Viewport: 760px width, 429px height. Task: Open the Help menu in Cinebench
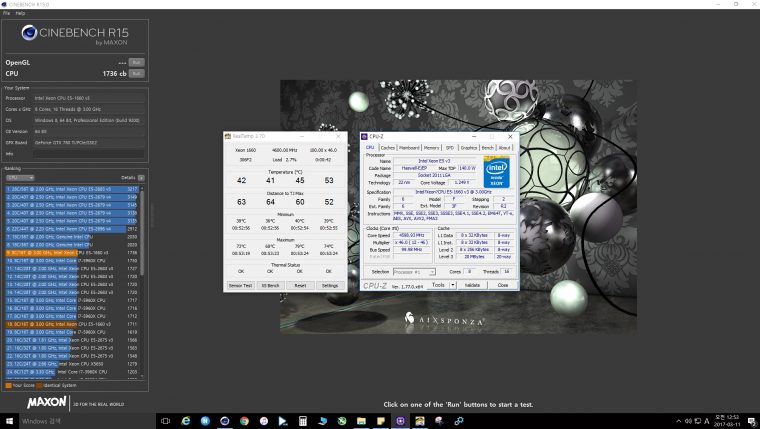pos(20,13)
